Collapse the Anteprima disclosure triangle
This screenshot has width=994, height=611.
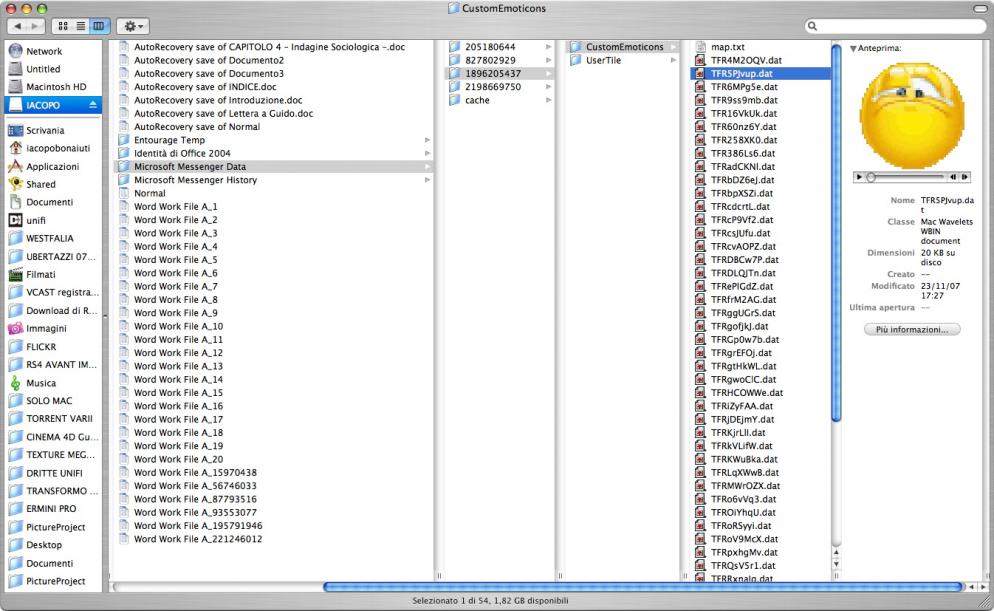[853, 48]
